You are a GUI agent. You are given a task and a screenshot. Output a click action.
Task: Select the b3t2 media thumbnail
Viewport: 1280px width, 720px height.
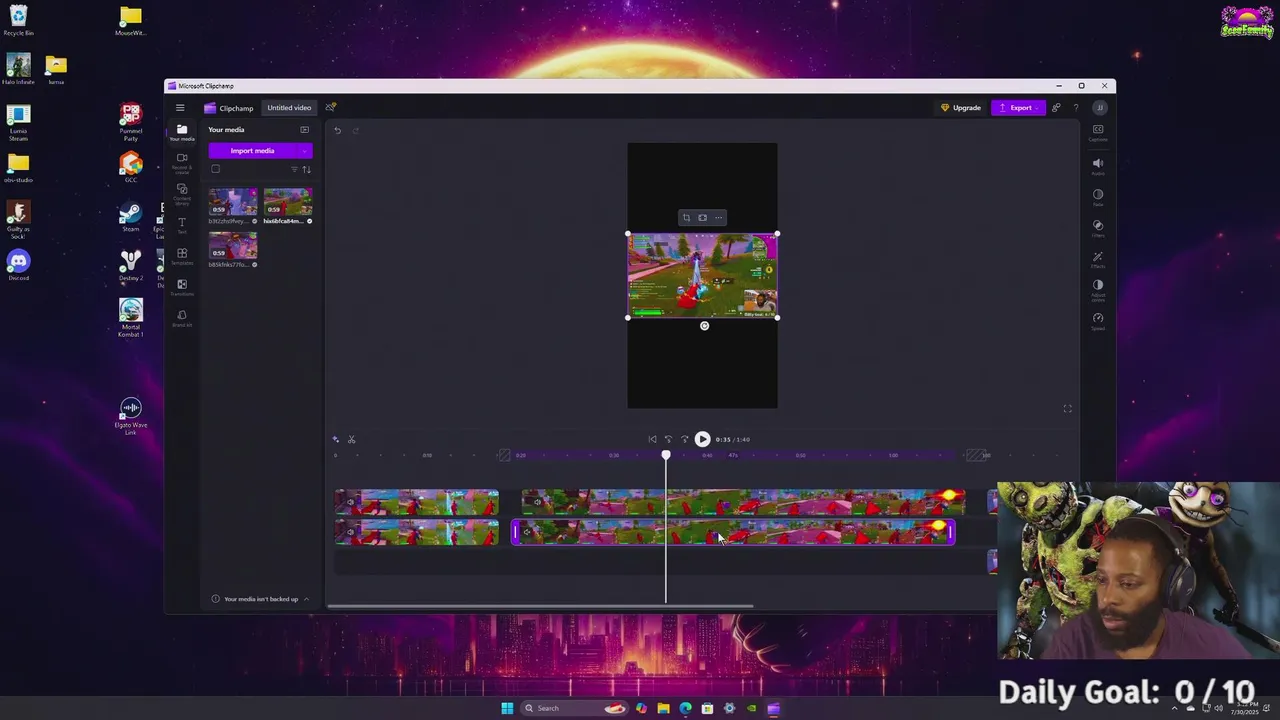[233, 202]
